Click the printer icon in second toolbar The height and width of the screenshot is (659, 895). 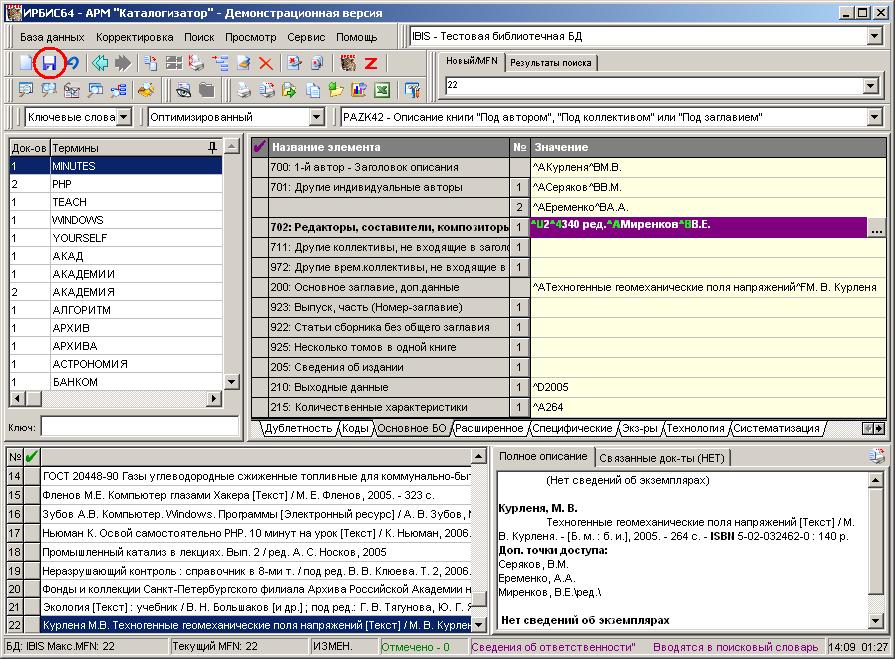click(x=243, y=91)
